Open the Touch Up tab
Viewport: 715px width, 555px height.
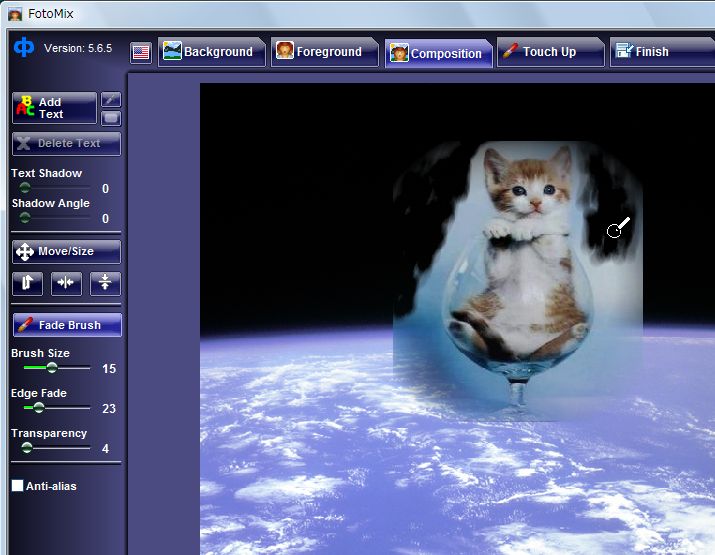[550, 52]
